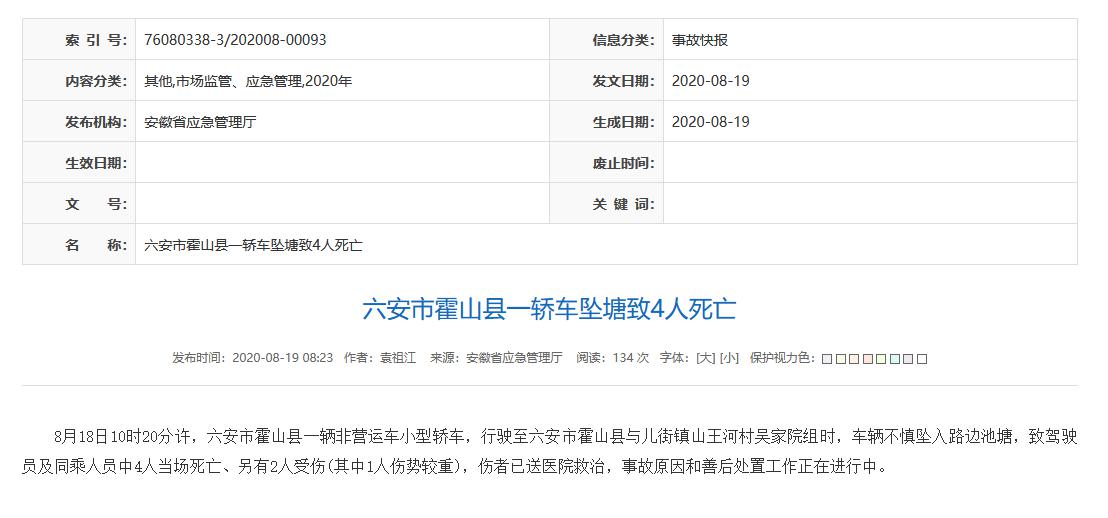Screen dimensions: 1108x518
Task: Click the 生成日期 date value 2020-08-19
Action: [710, 122]
